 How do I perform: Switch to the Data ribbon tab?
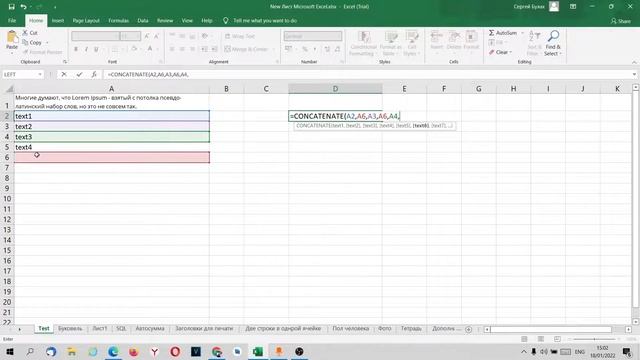[x=142, y=20]
